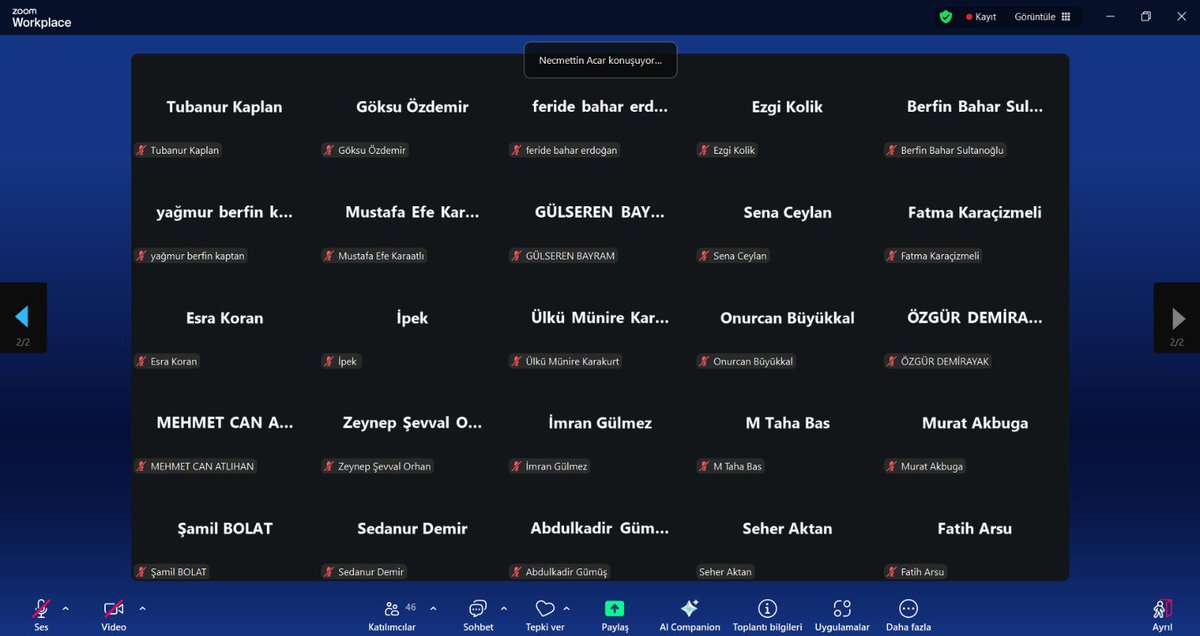The image size is (1200, 636).
Task: Select Göksu Özdemir participant tile
Action: click(x=412, y=107)
